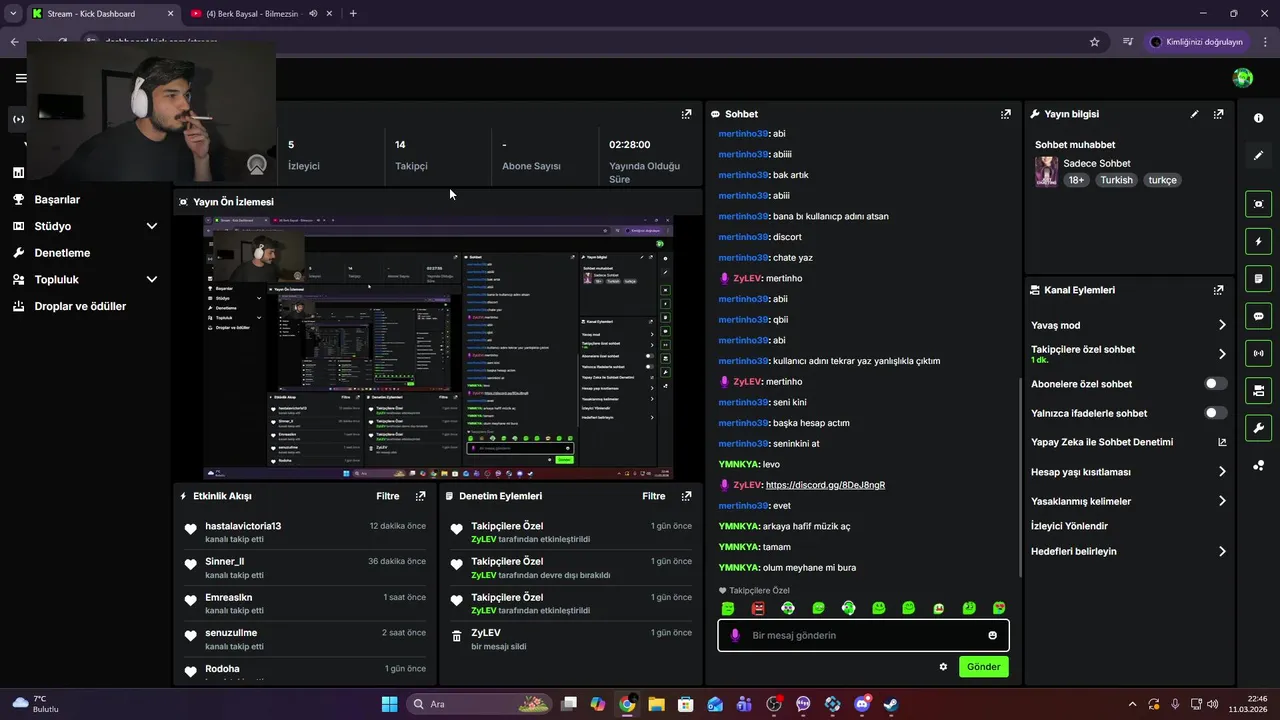Open Yavaş mod settings chevron
The height and width of the screenshot is (720, 1280).
click(1222, 325)
